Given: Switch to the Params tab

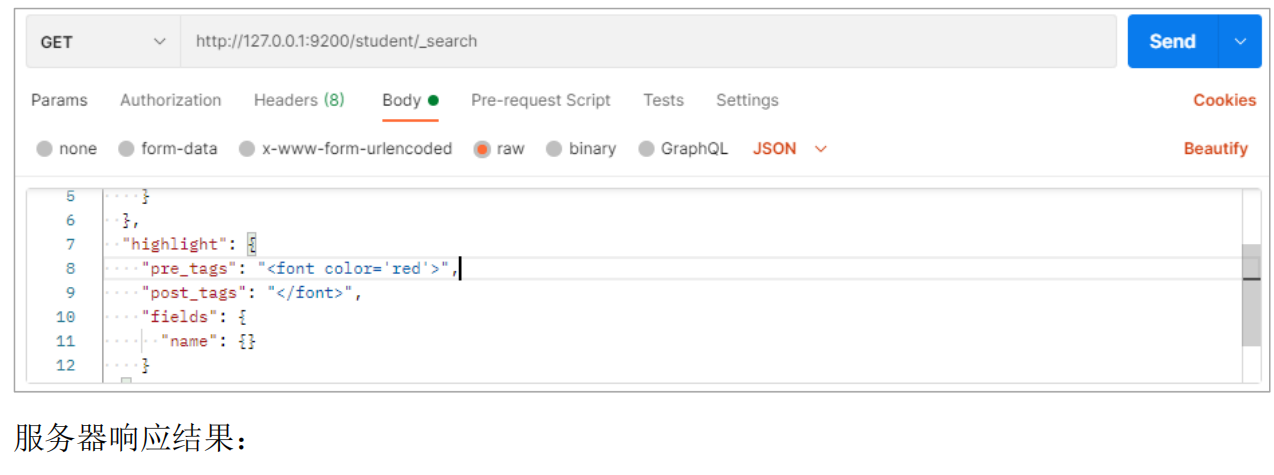Looking at the screenshot, I should (x=59, y=100).
